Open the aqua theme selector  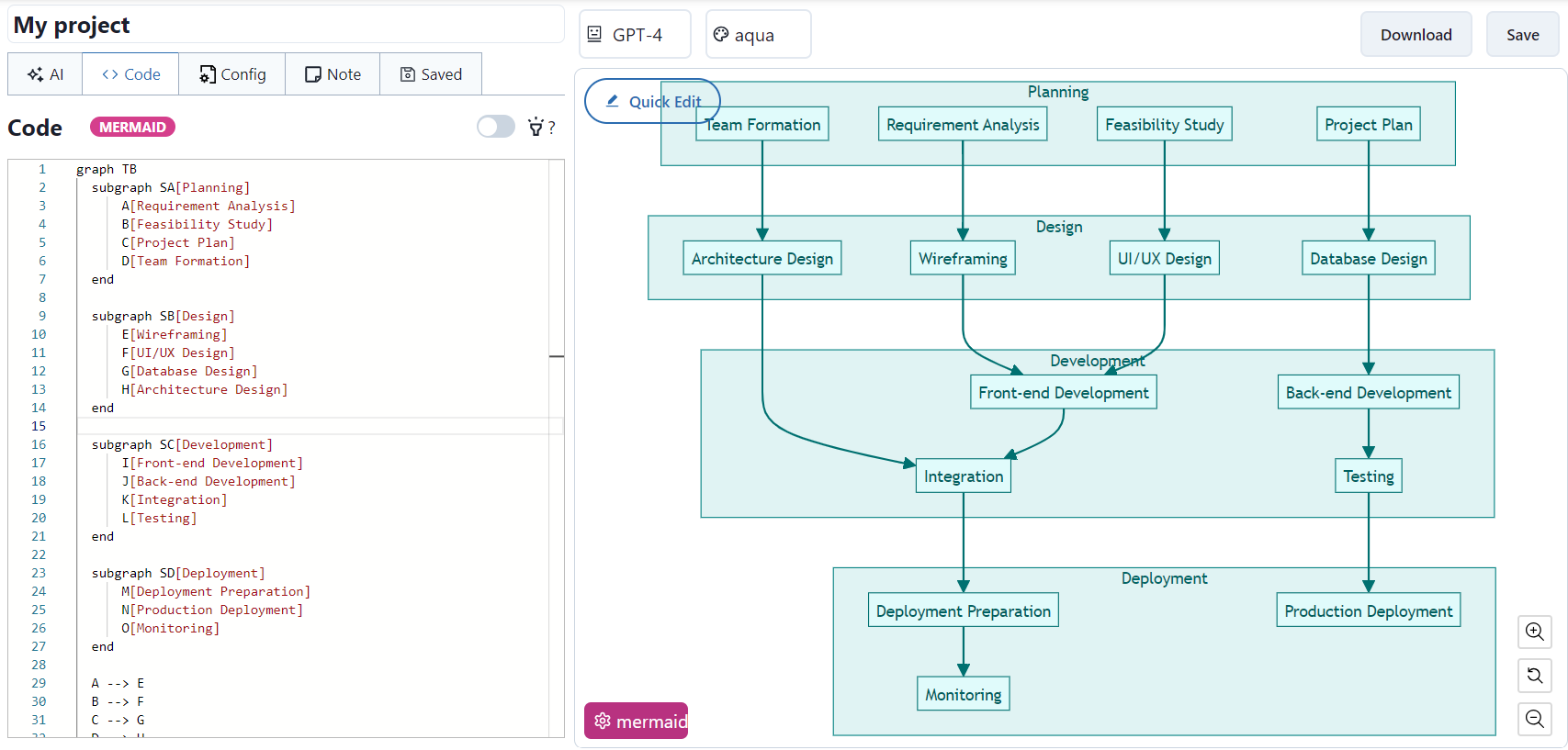coord(758,35)
